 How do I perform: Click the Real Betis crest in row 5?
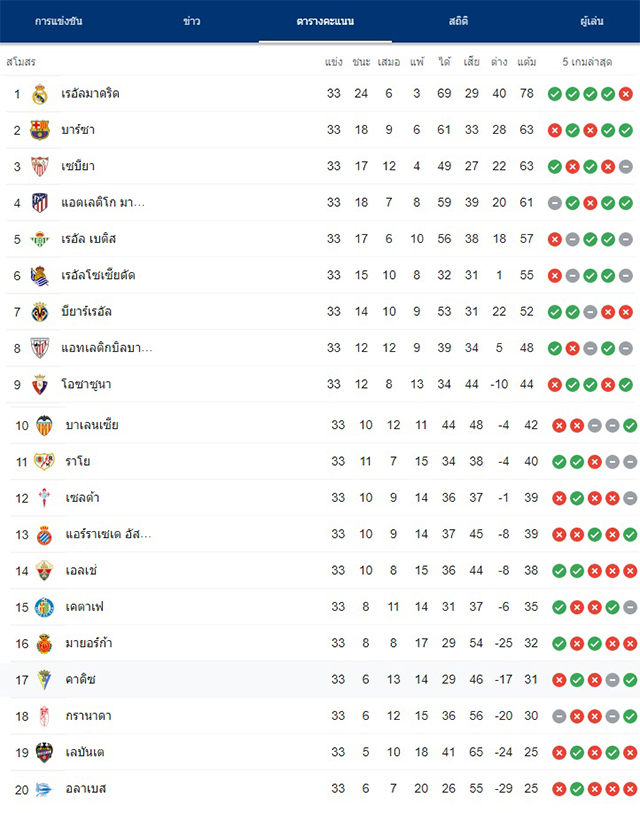pos(40,239)
